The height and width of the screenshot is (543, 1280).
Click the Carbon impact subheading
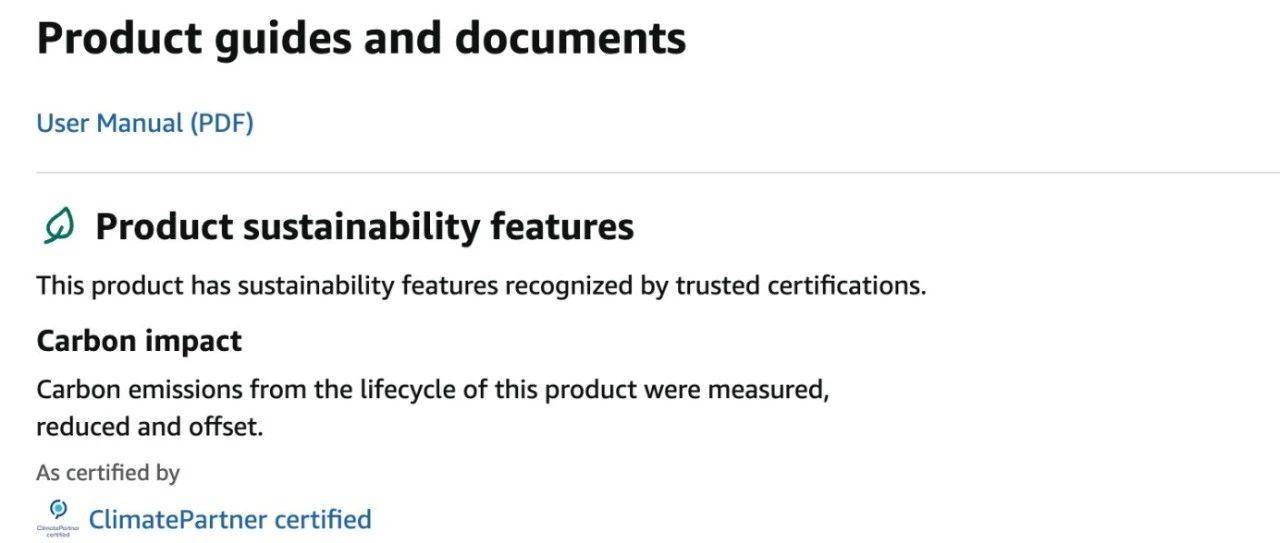tap(139, 341)
